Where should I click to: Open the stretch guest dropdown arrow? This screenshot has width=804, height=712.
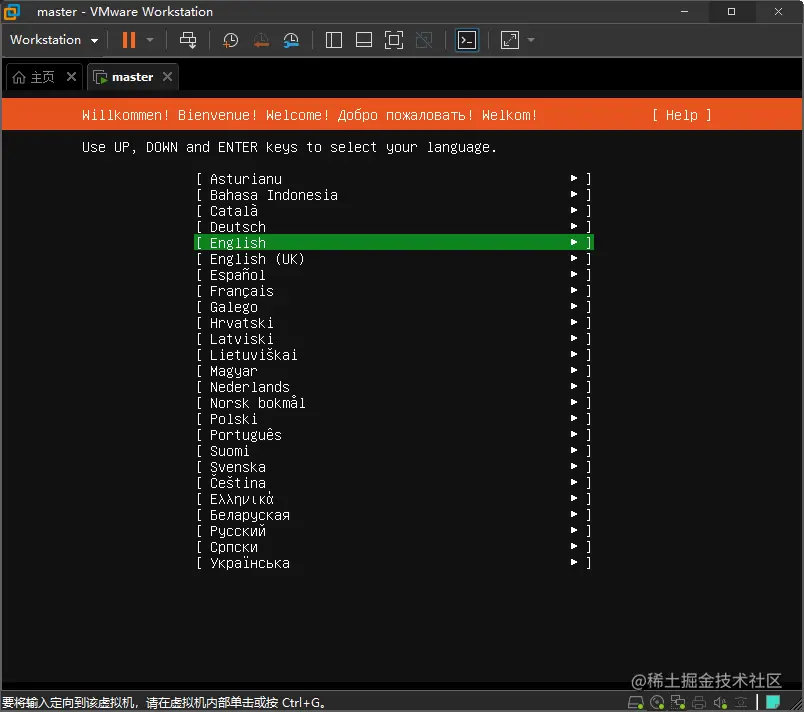tap(531, 40)
